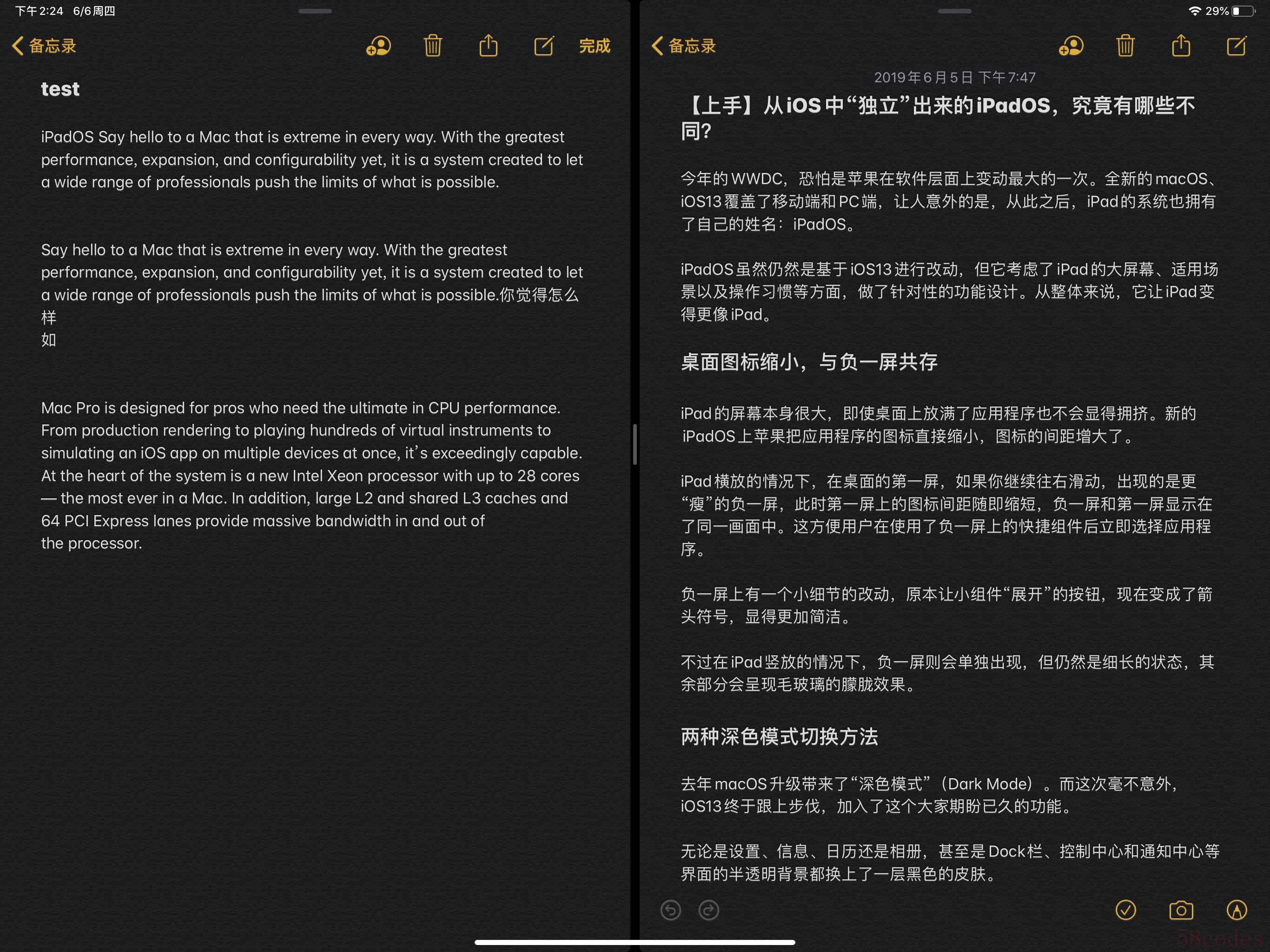
Task: Tap the 2019年6月5日 date stamp
Action: click(x=954, y=77)
